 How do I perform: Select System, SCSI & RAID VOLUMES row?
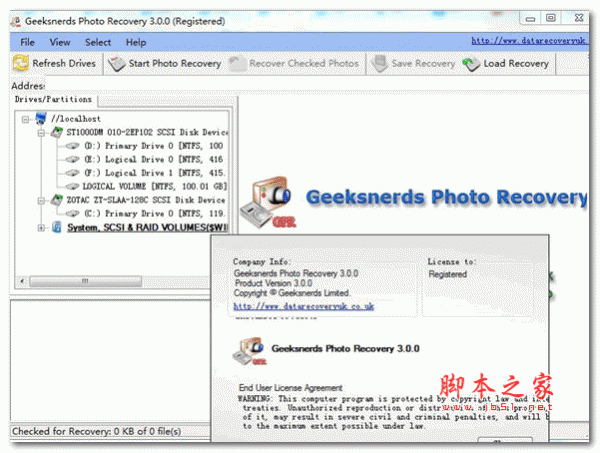(147, 228)
